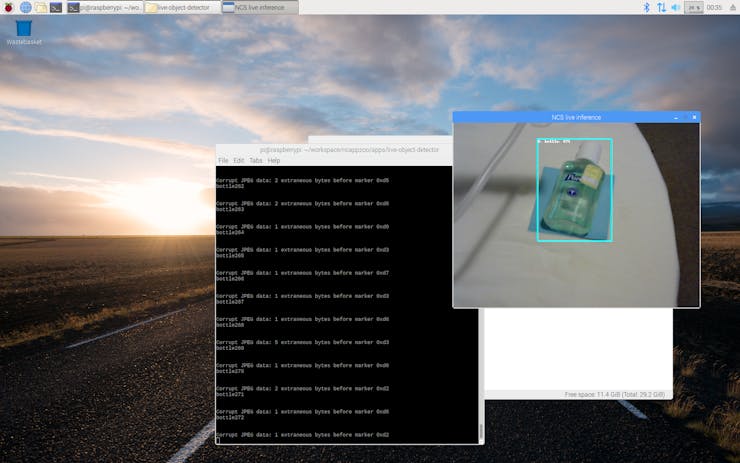
Task: Open the file manager folder icon
Action: coord(41,7)
